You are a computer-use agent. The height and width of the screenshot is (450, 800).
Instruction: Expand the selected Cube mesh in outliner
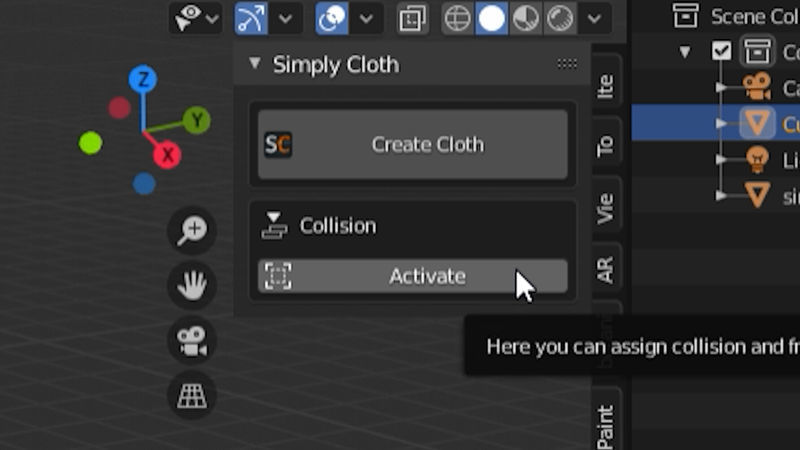[x=721, y=123]
